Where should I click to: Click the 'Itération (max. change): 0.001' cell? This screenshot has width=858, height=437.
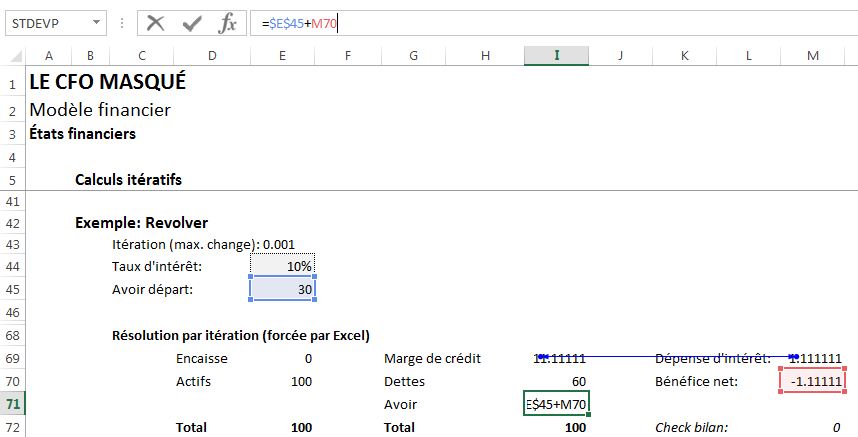click(204, 244)
